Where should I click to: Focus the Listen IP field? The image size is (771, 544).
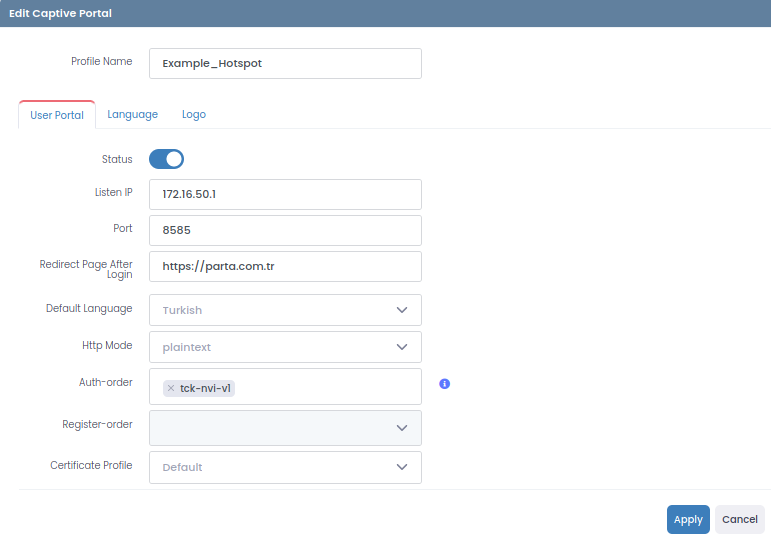tap(285, 194)
